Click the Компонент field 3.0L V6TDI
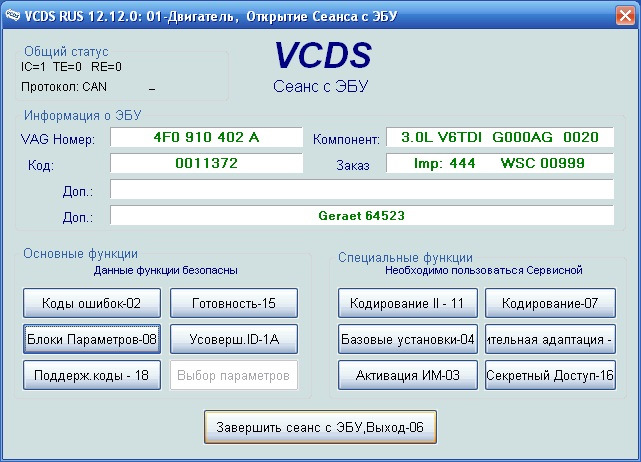 point(500,137)
